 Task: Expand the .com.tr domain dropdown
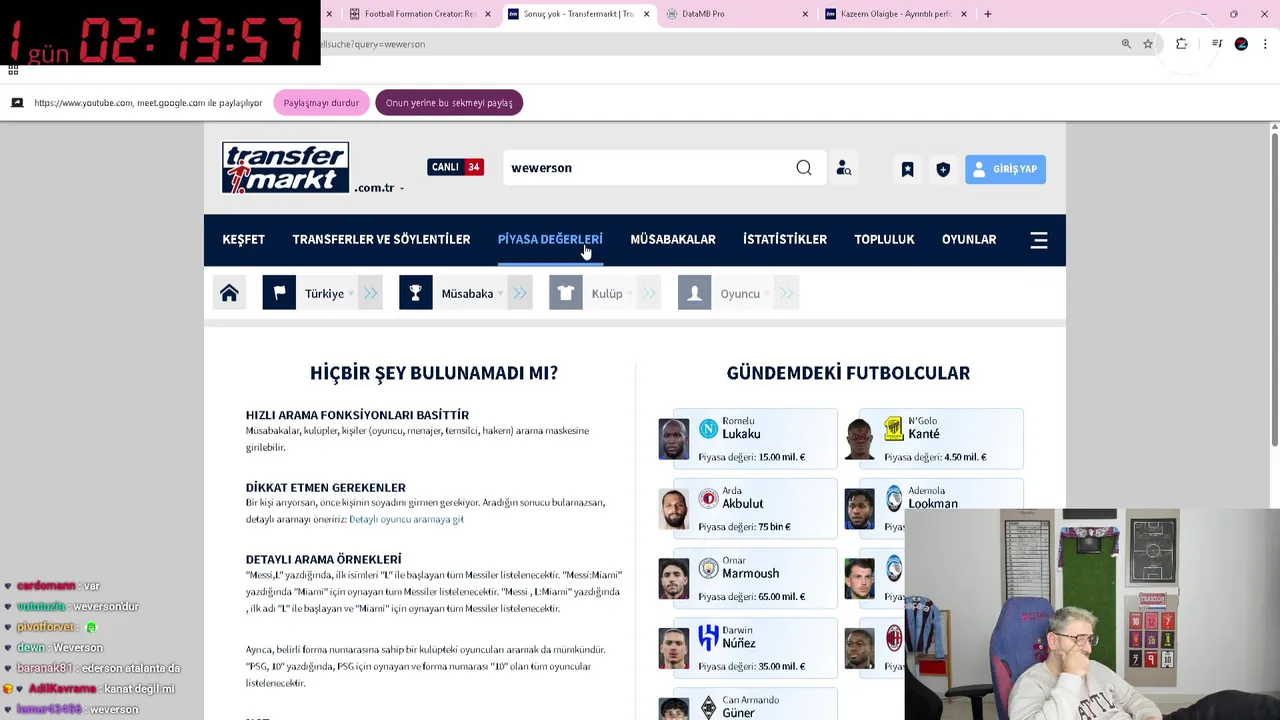(x=401, y=189)
